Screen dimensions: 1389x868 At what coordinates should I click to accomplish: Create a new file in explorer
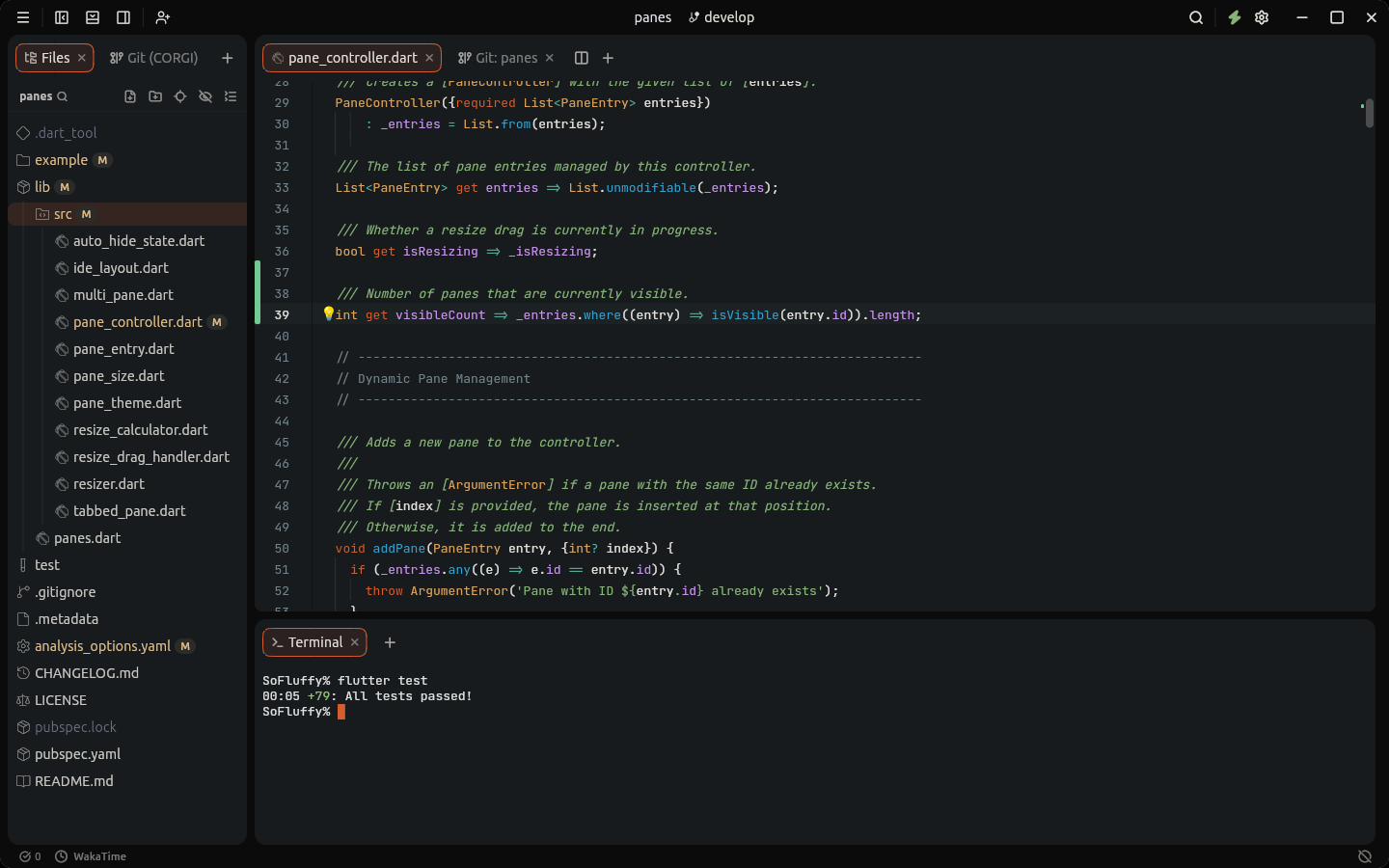pyautogui.click(x=130, y=96)
